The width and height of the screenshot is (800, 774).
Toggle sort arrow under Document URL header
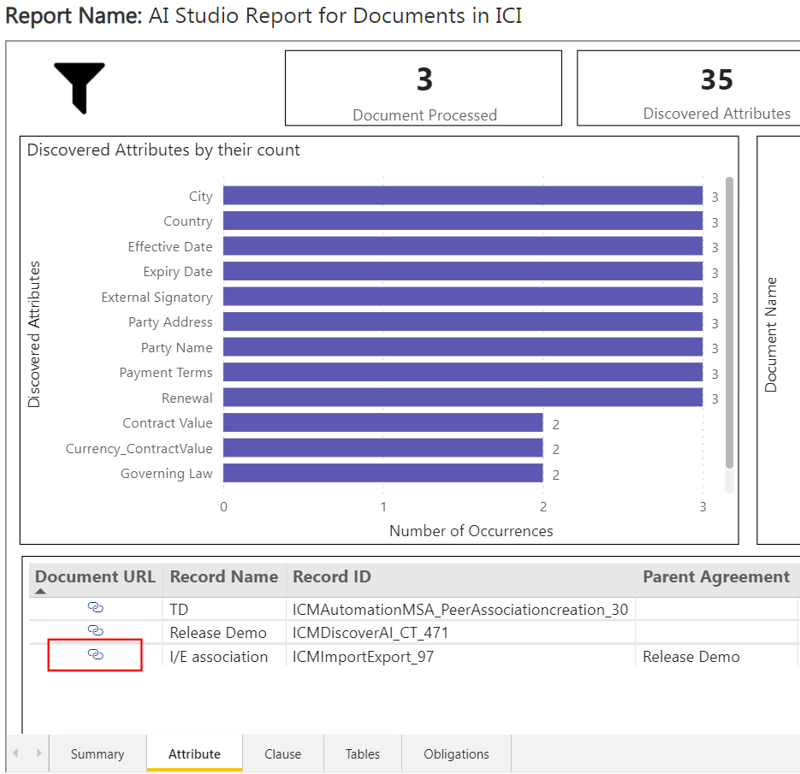41,592
